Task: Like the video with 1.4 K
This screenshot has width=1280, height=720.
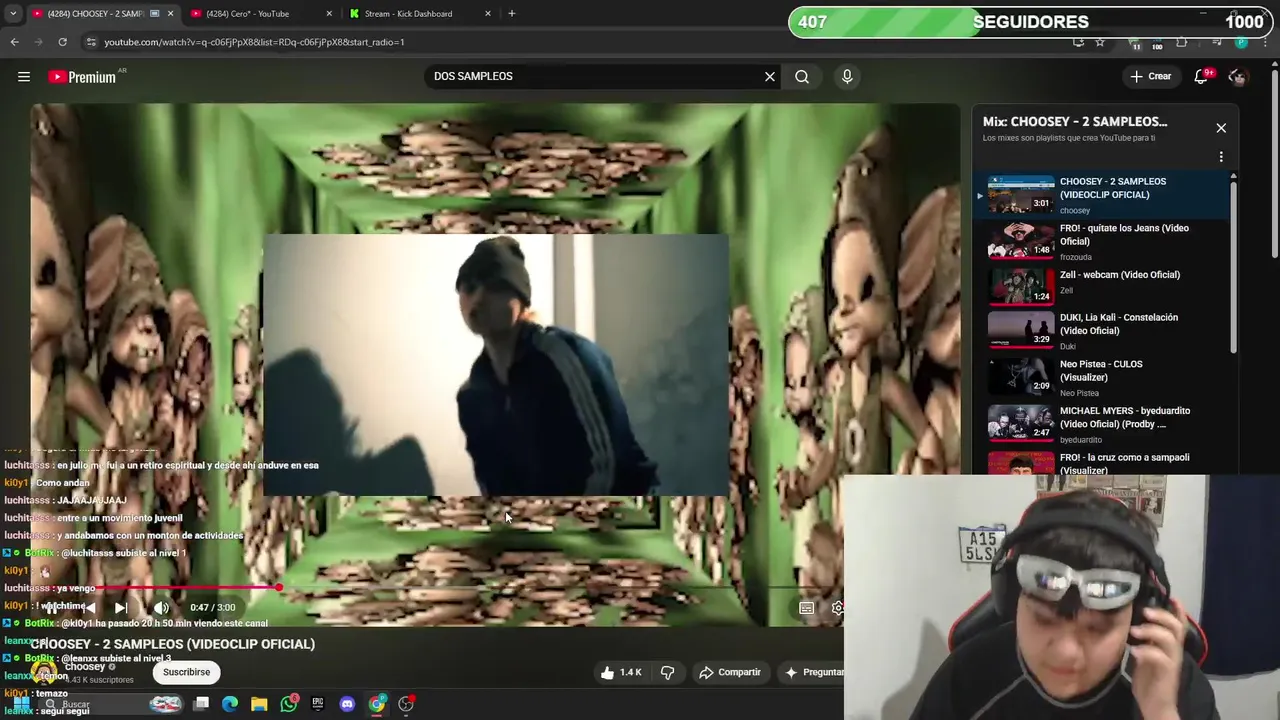Action: pyautogui.click(x=621, y=672)
